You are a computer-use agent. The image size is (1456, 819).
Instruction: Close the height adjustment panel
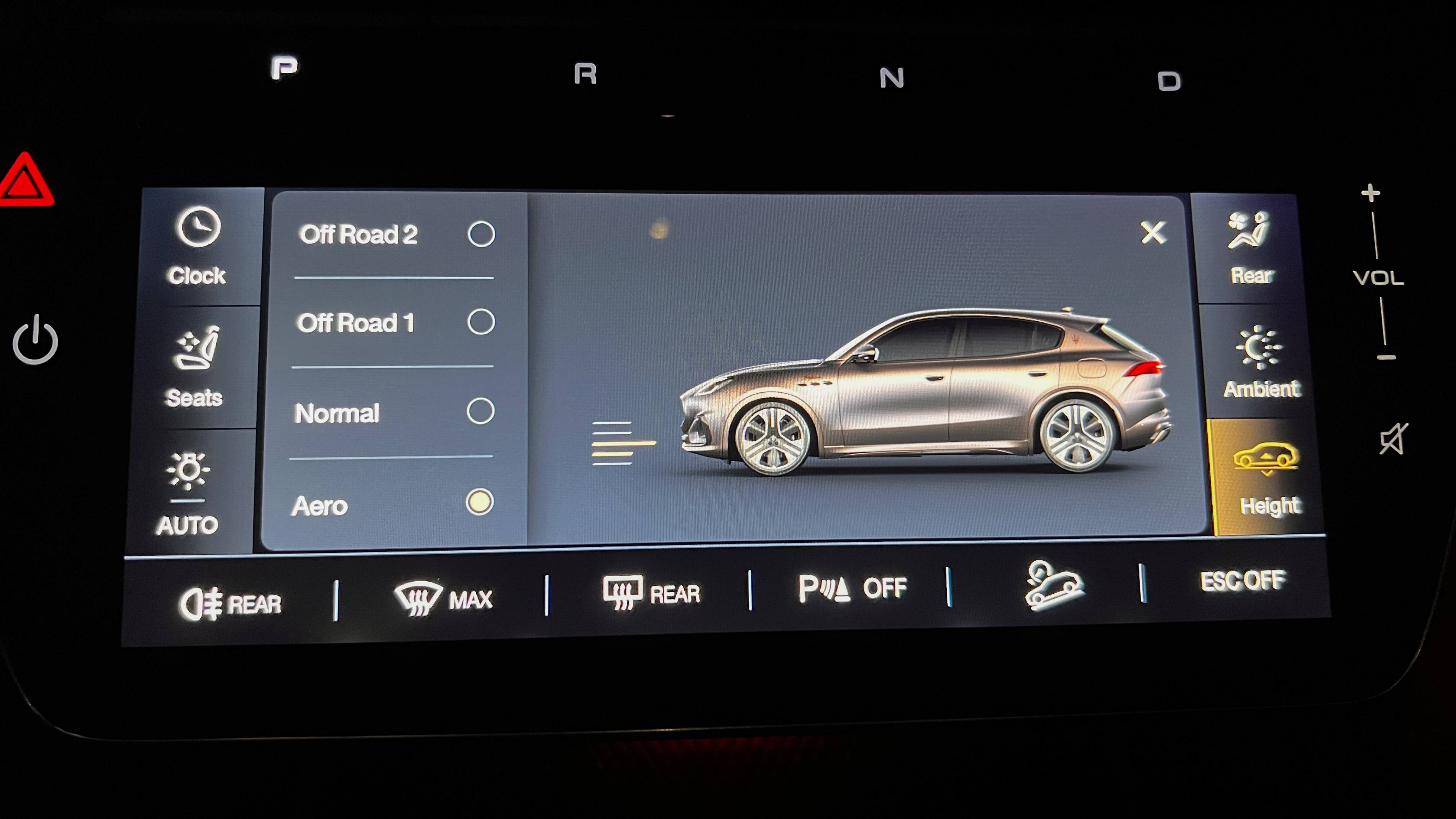(1152, 232)
